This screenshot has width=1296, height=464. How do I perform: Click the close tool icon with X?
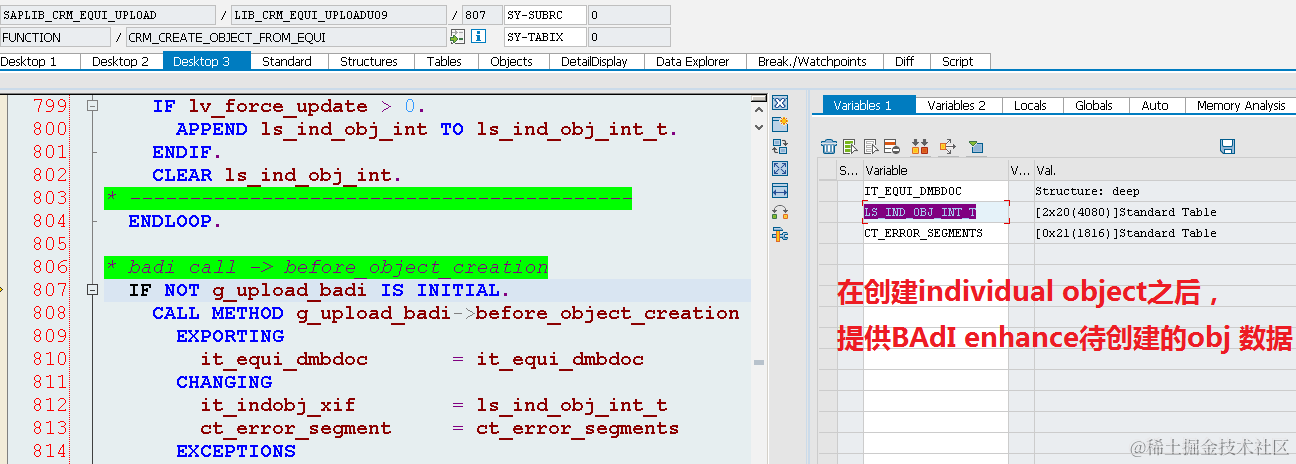(x=781, y=103)
